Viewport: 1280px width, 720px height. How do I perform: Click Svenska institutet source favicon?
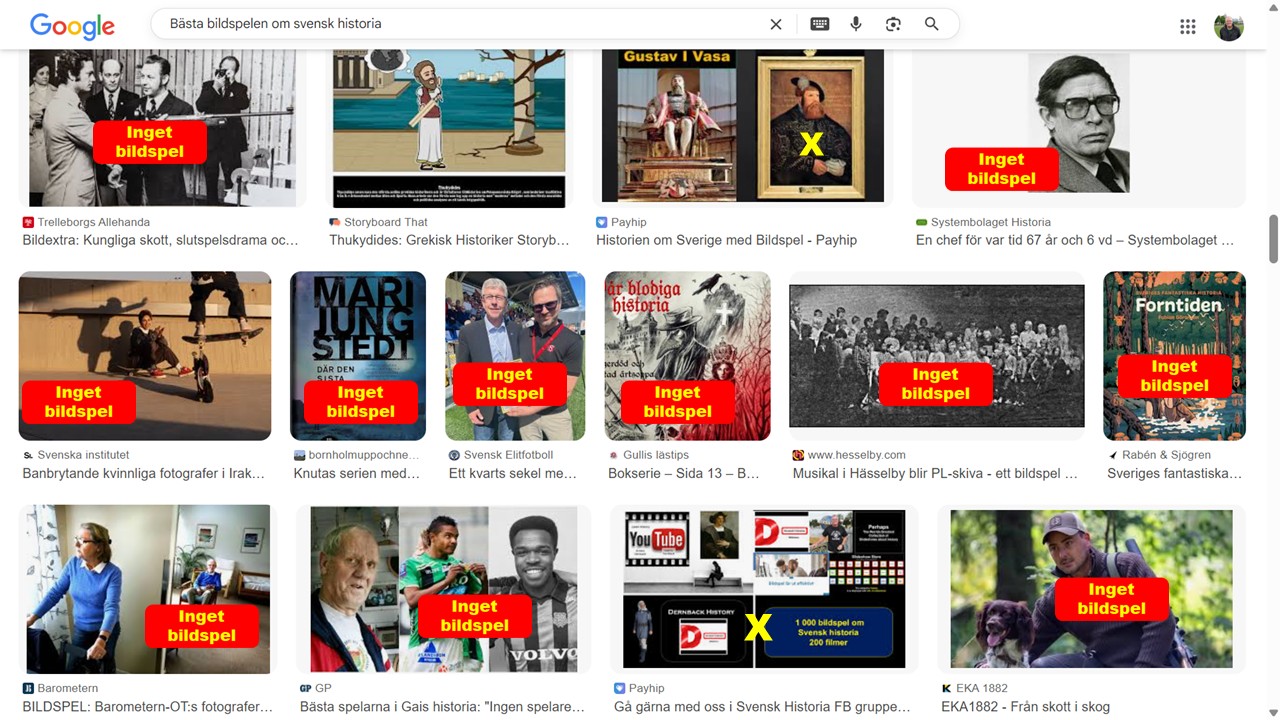(x=28, y=455)
